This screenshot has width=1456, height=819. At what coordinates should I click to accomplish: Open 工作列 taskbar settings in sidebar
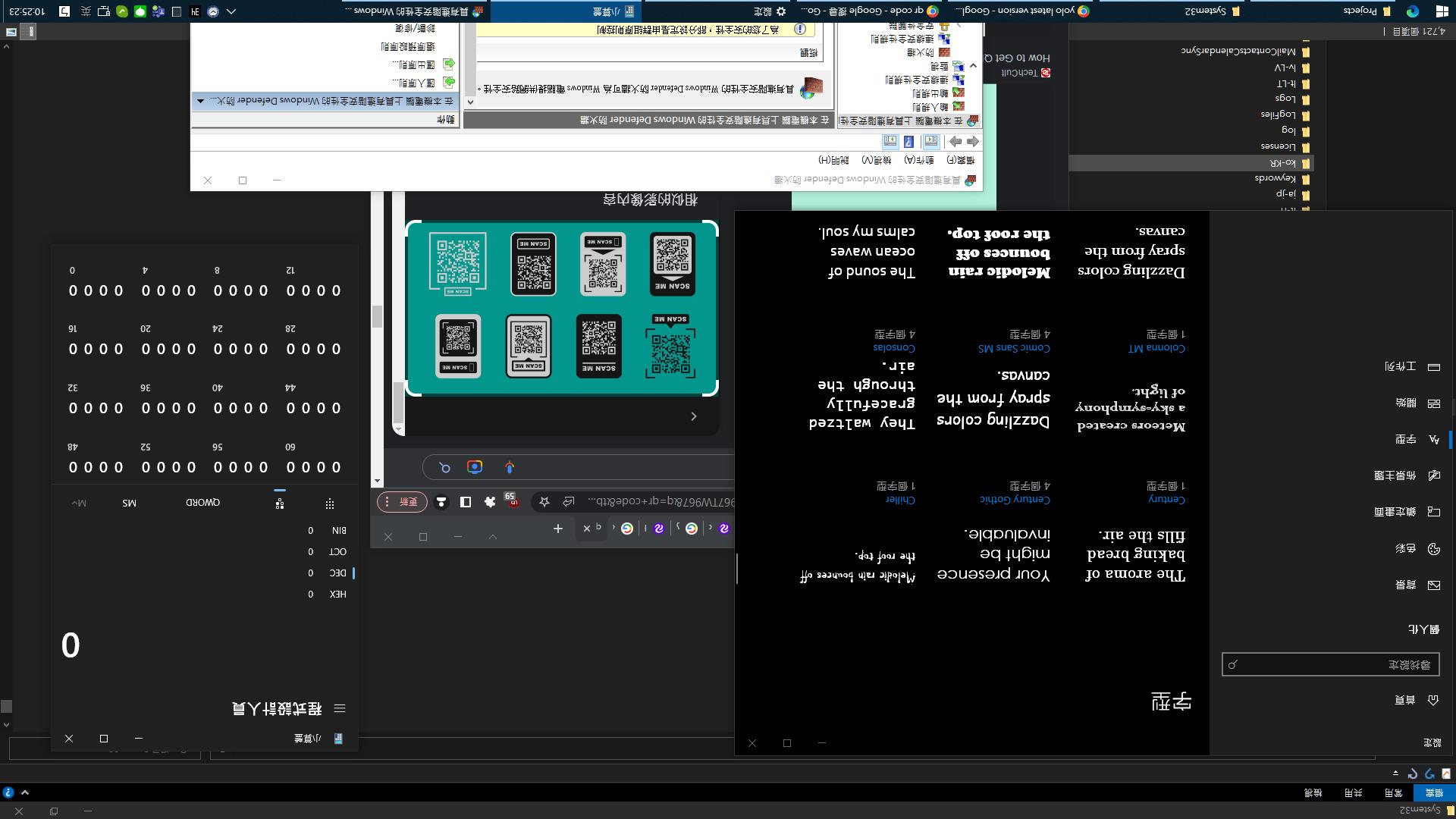point(1412,366)
